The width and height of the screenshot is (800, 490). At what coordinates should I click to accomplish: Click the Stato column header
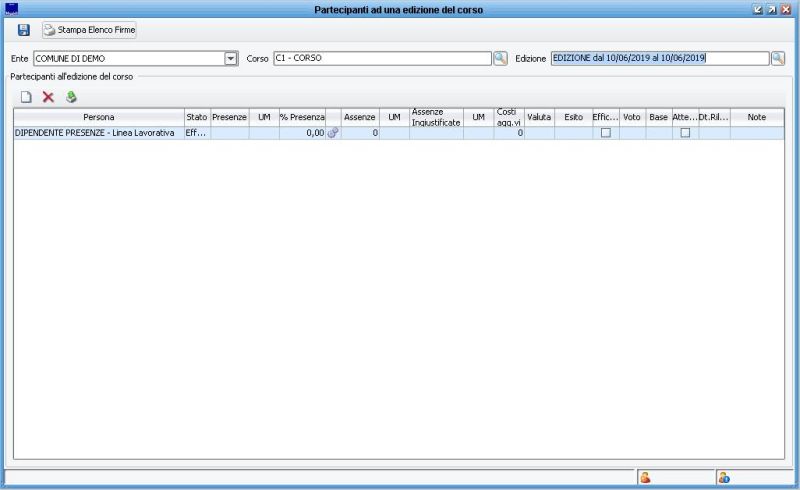coord(197,117)
